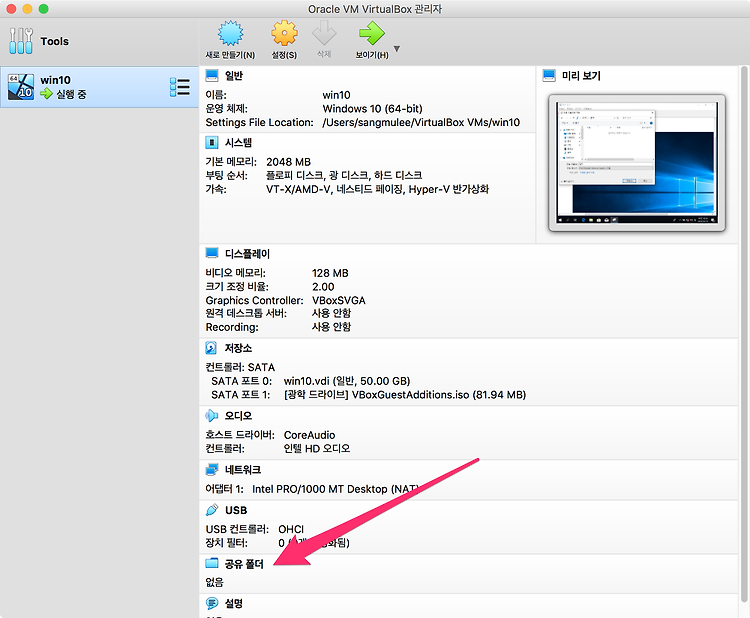
Task: Click the vertical scrollbar of details pane
Action: click(744, 335)
